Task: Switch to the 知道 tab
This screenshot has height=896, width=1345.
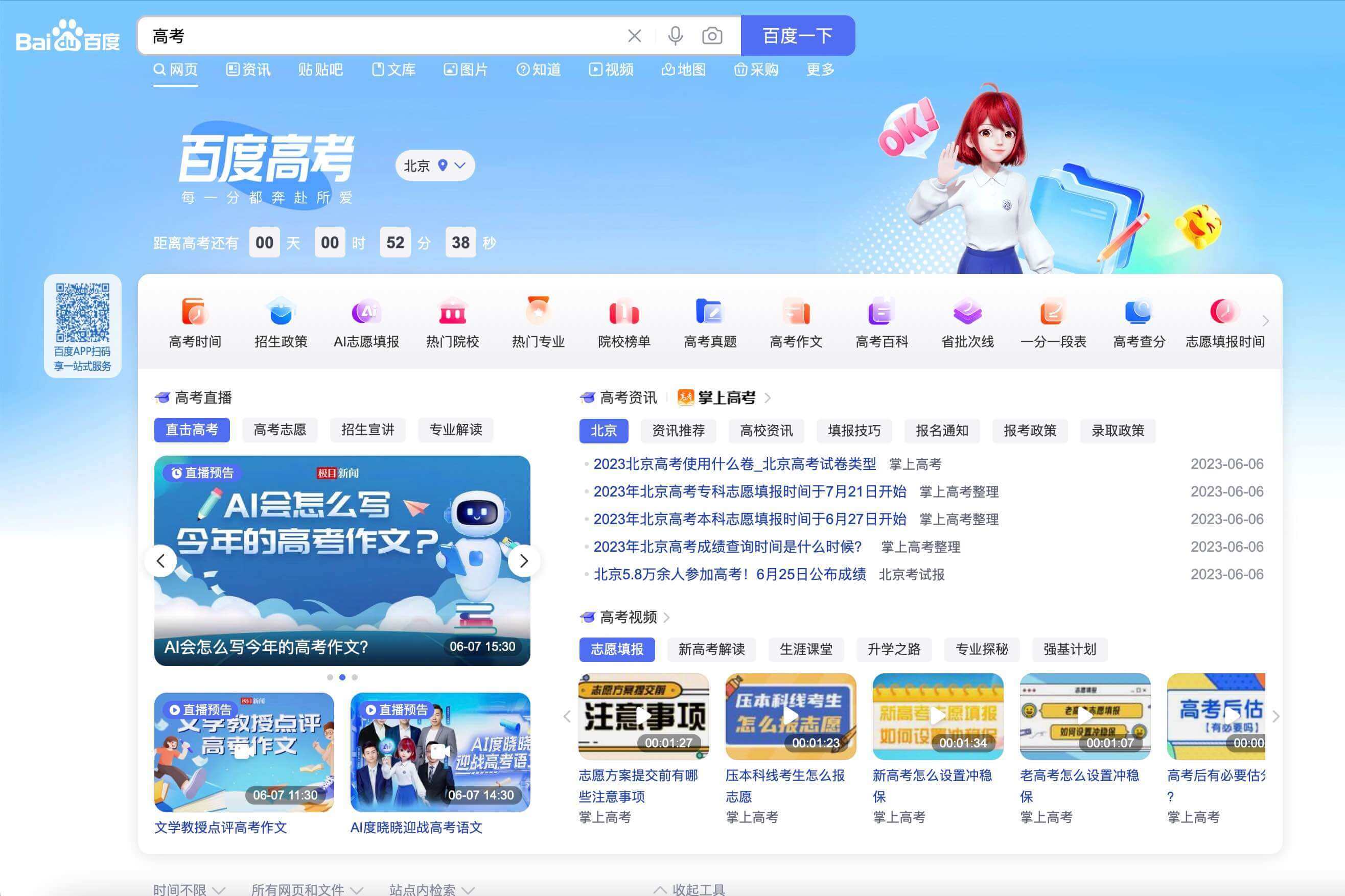Action: coord(539,69)
